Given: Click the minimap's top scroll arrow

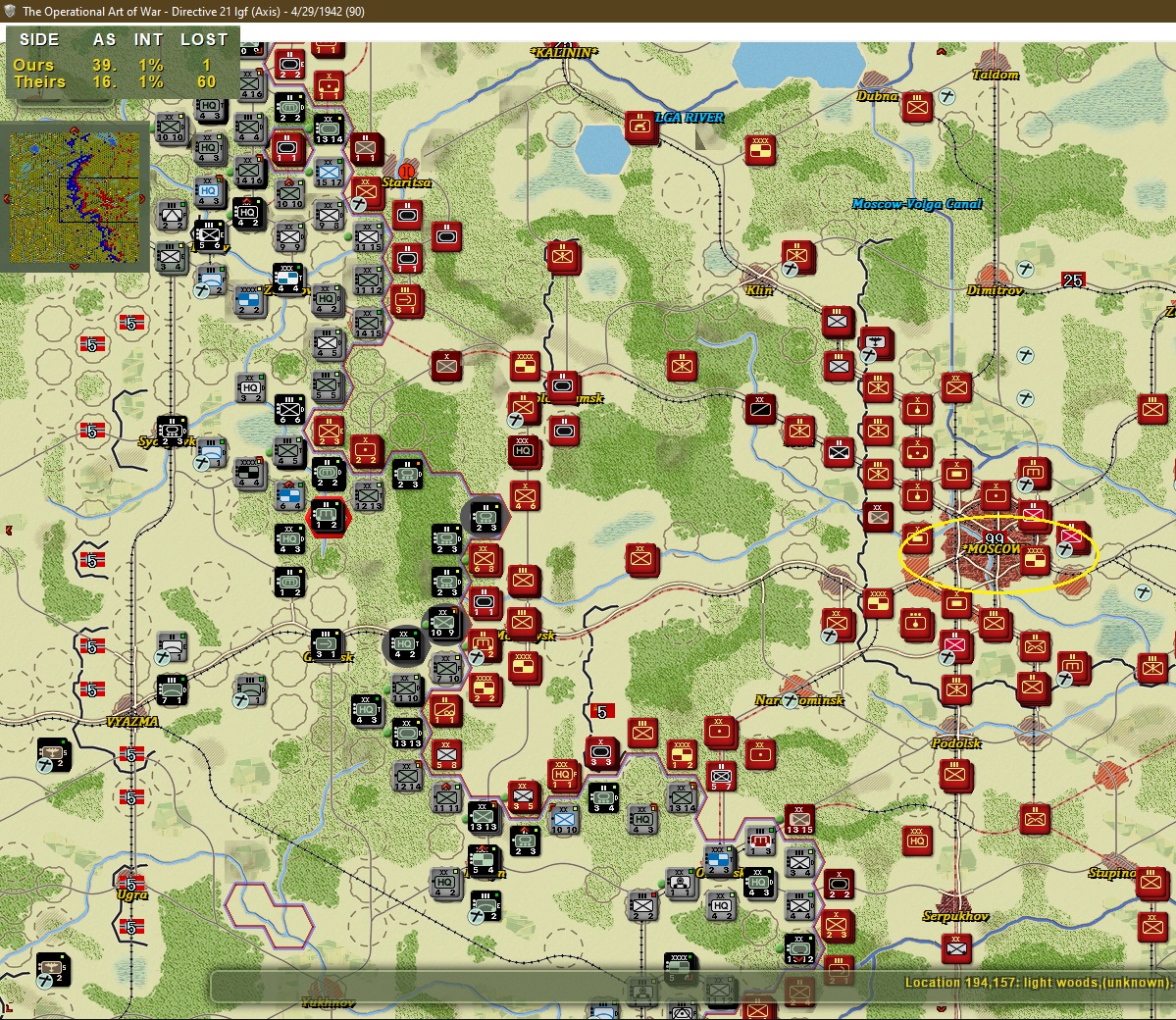Looking at the screenshot, I should pos(75,129).
